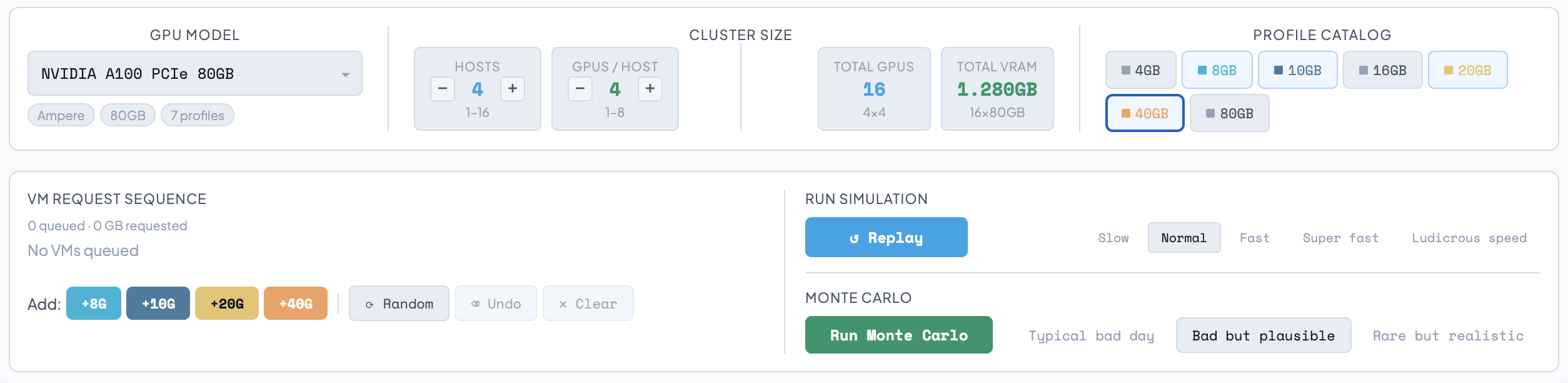The height and width of the screenshot is (383, 1568).
Task: Add a 40G VM to queue
Action: pyautogui.click(x=296, y=304)
